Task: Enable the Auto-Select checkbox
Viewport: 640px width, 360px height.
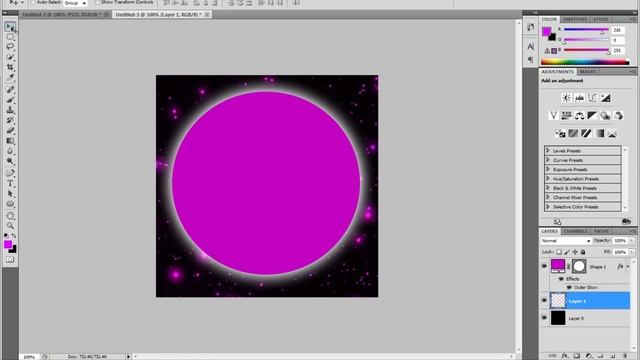Action: point(33,2)
